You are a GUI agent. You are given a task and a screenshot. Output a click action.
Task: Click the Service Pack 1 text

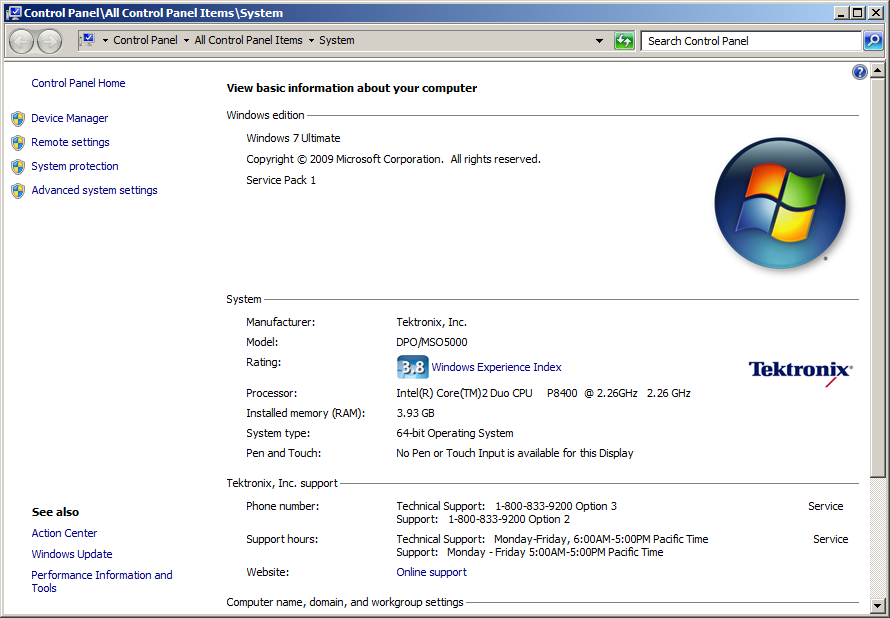tap(281, 180)
